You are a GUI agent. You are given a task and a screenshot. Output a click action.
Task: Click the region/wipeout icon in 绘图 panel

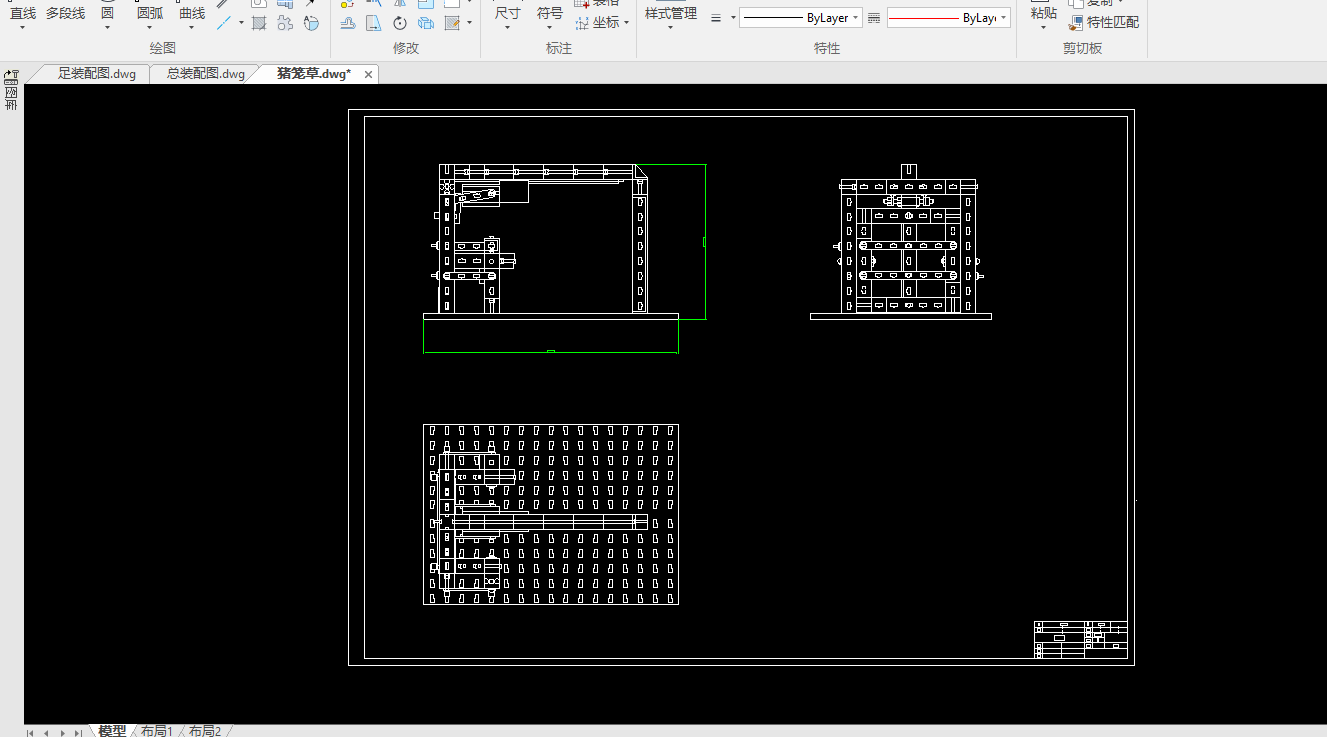(x=311, y=22)
